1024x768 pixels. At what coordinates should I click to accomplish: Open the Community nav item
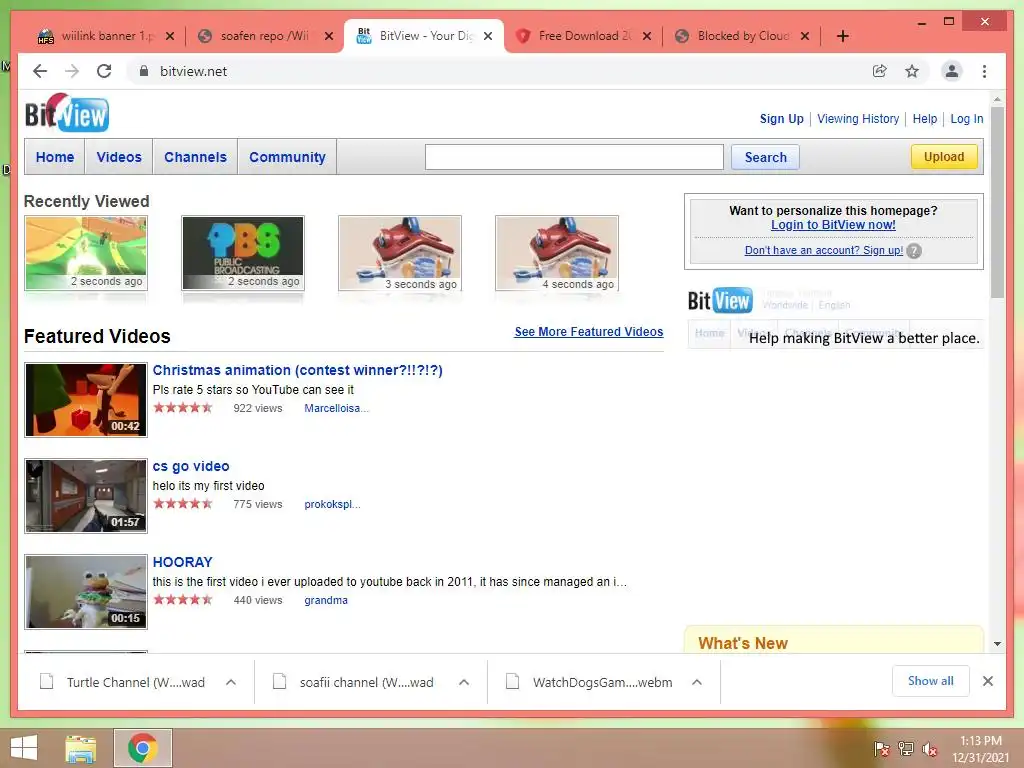[287, 157]
